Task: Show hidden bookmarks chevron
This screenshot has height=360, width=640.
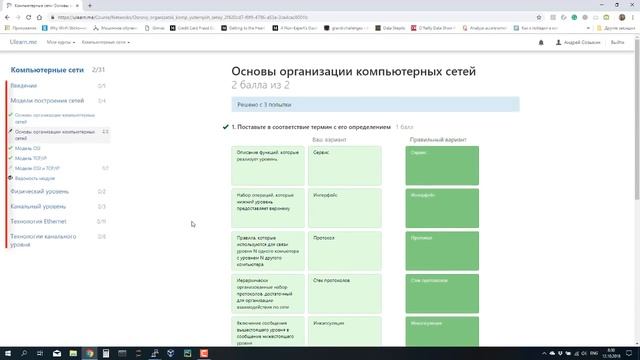Action: (588, 28)
